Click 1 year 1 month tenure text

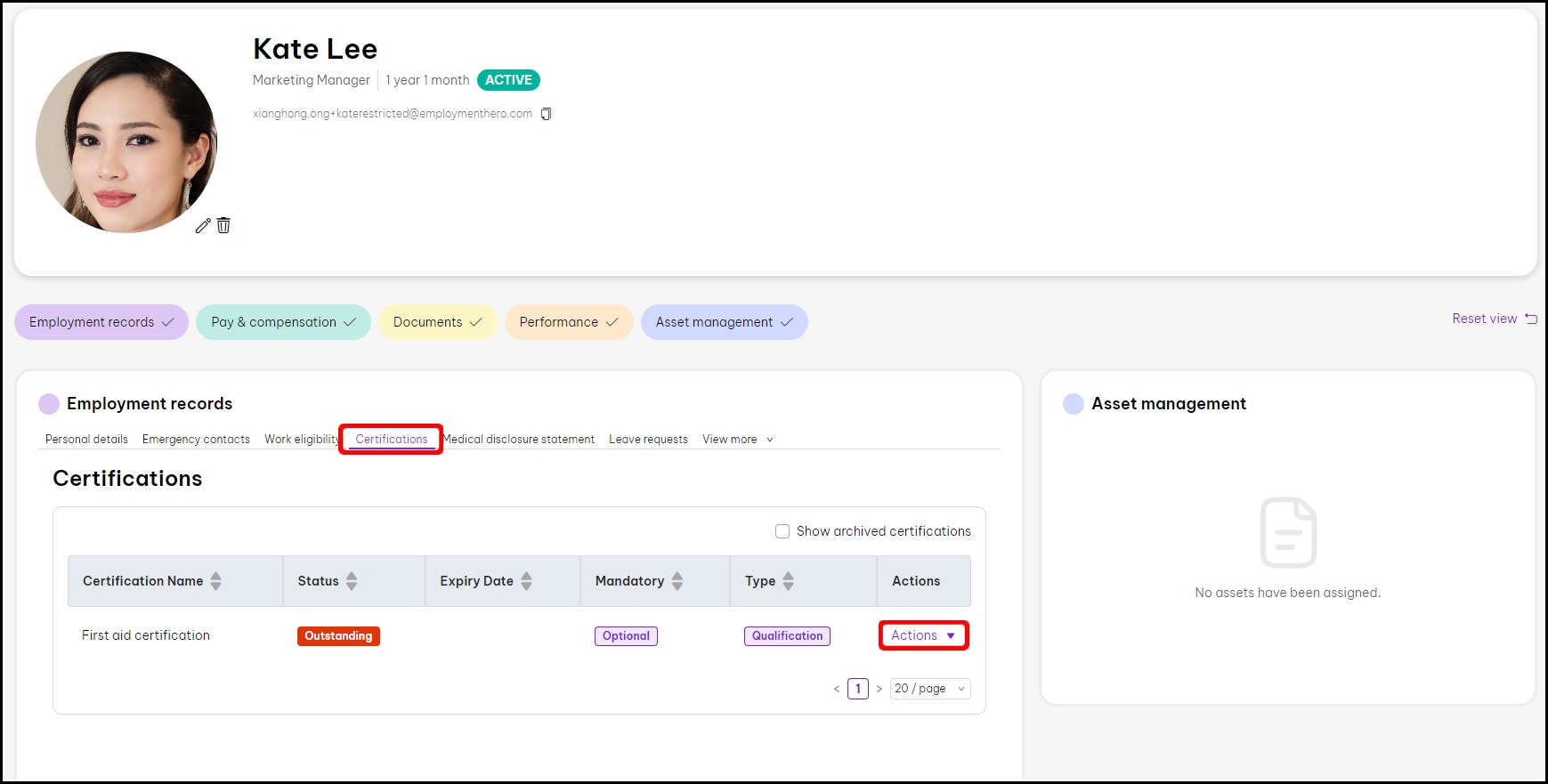click(427, 80)
